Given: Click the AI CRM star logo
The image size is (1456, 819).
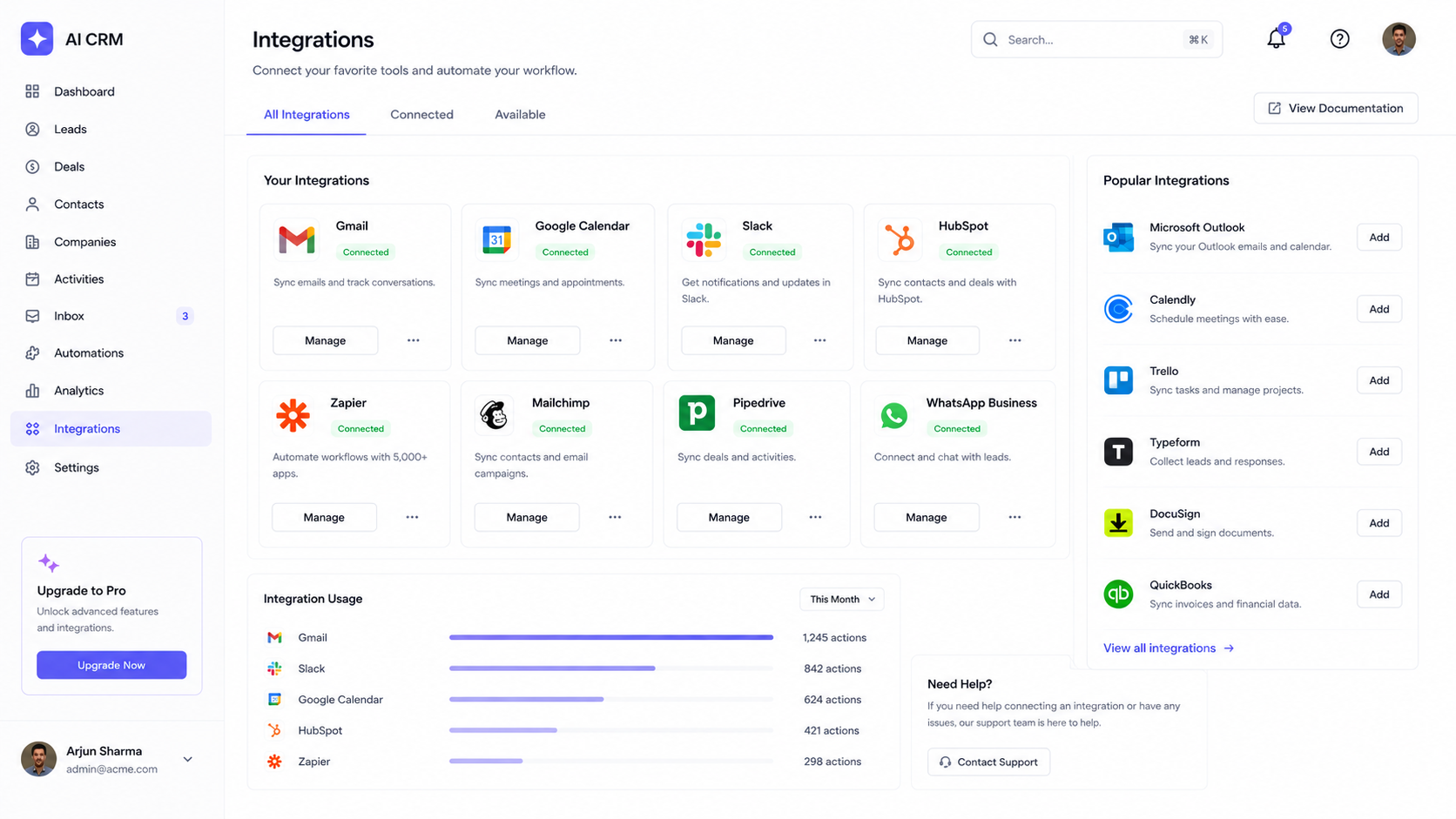Looking at the screenshot, I should 37,39.
